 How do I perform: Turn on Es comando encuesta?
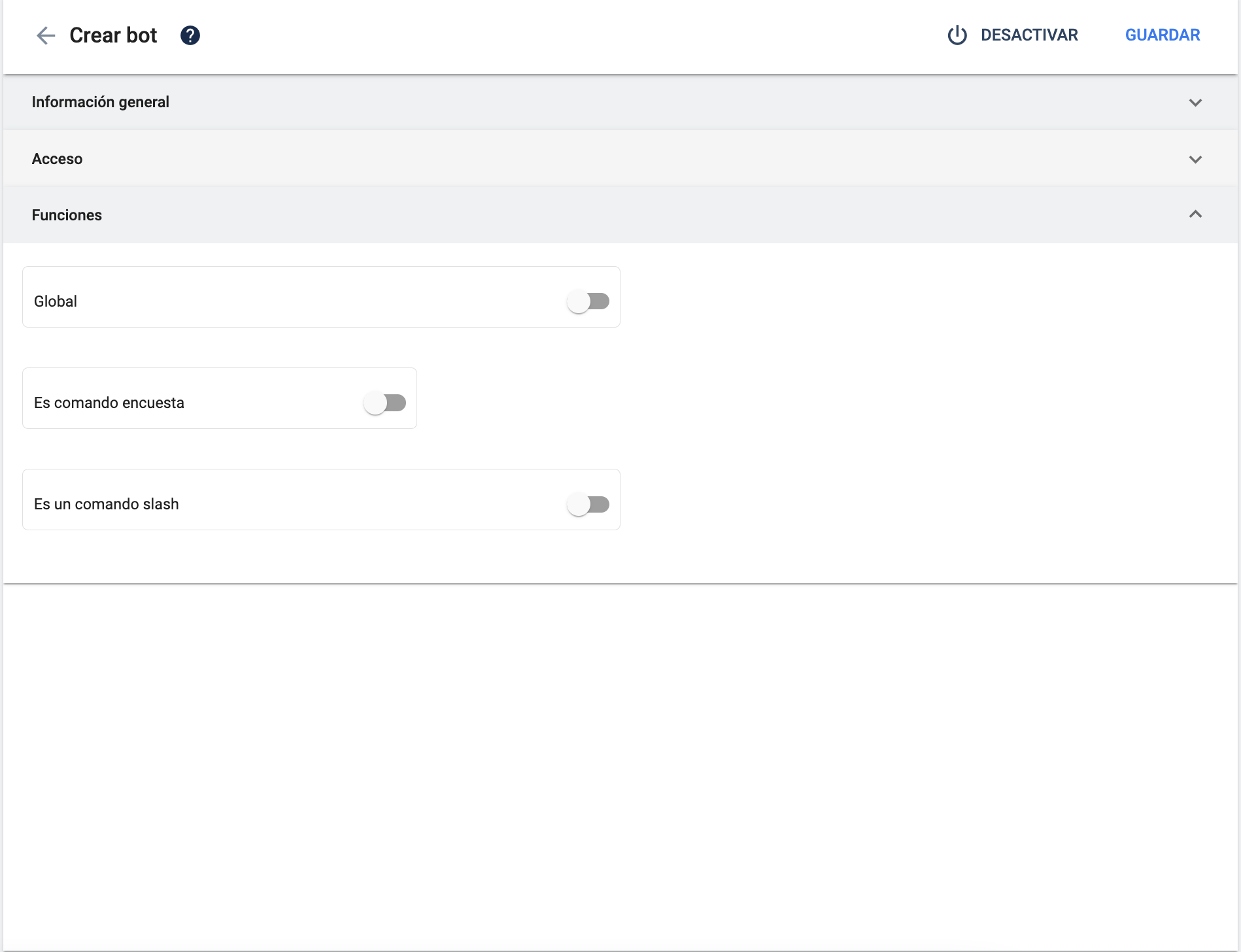[384, 402]
